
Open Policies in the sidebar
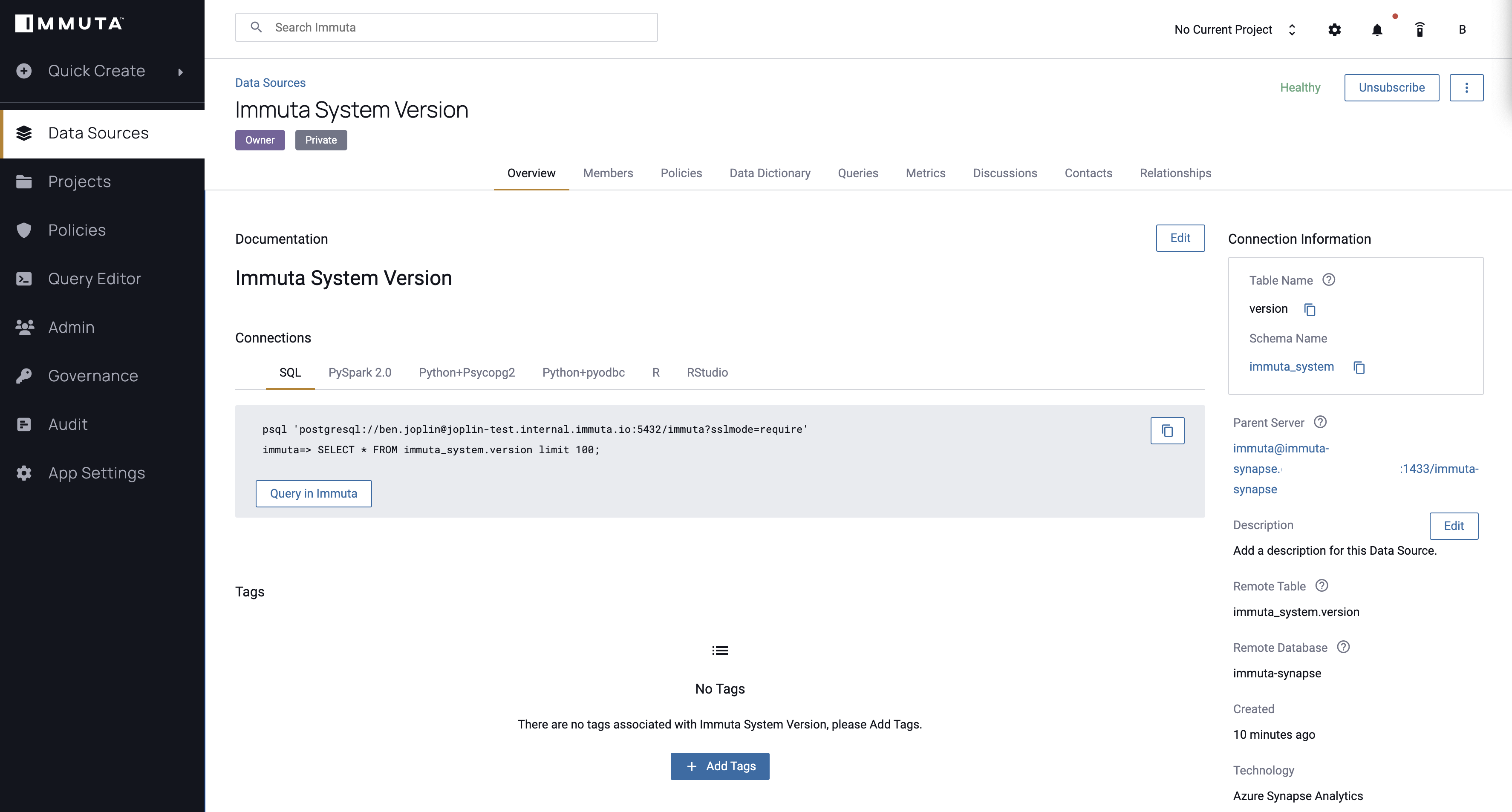103,230
